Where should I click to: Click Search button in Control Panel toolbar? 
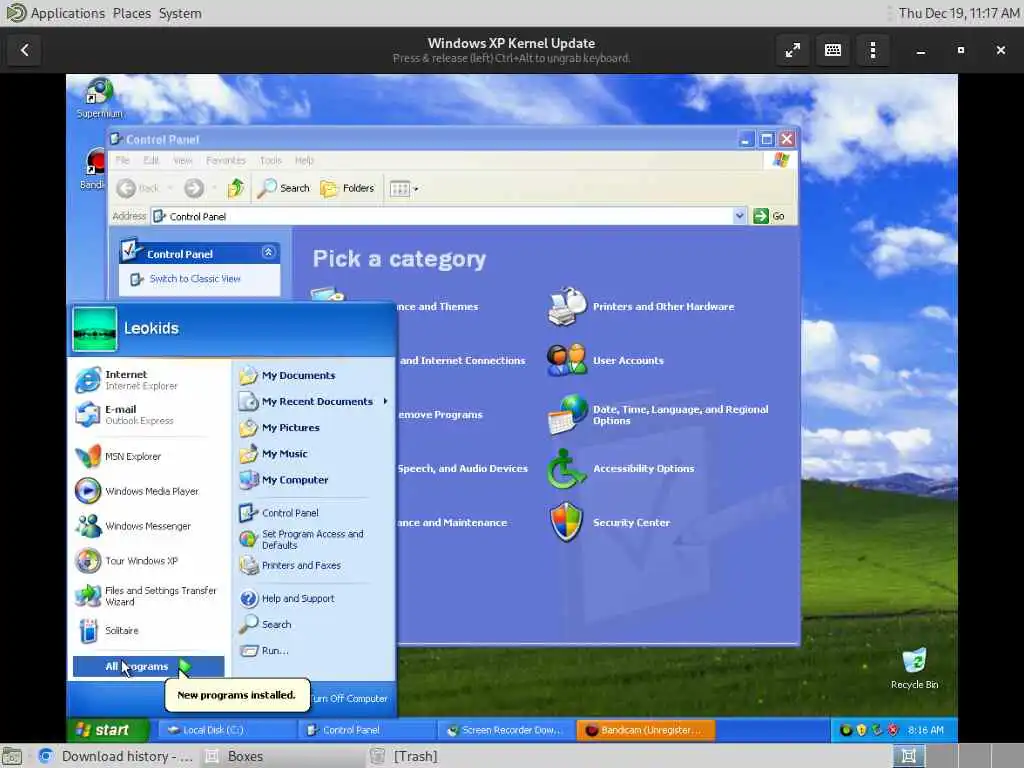point(283,188)
